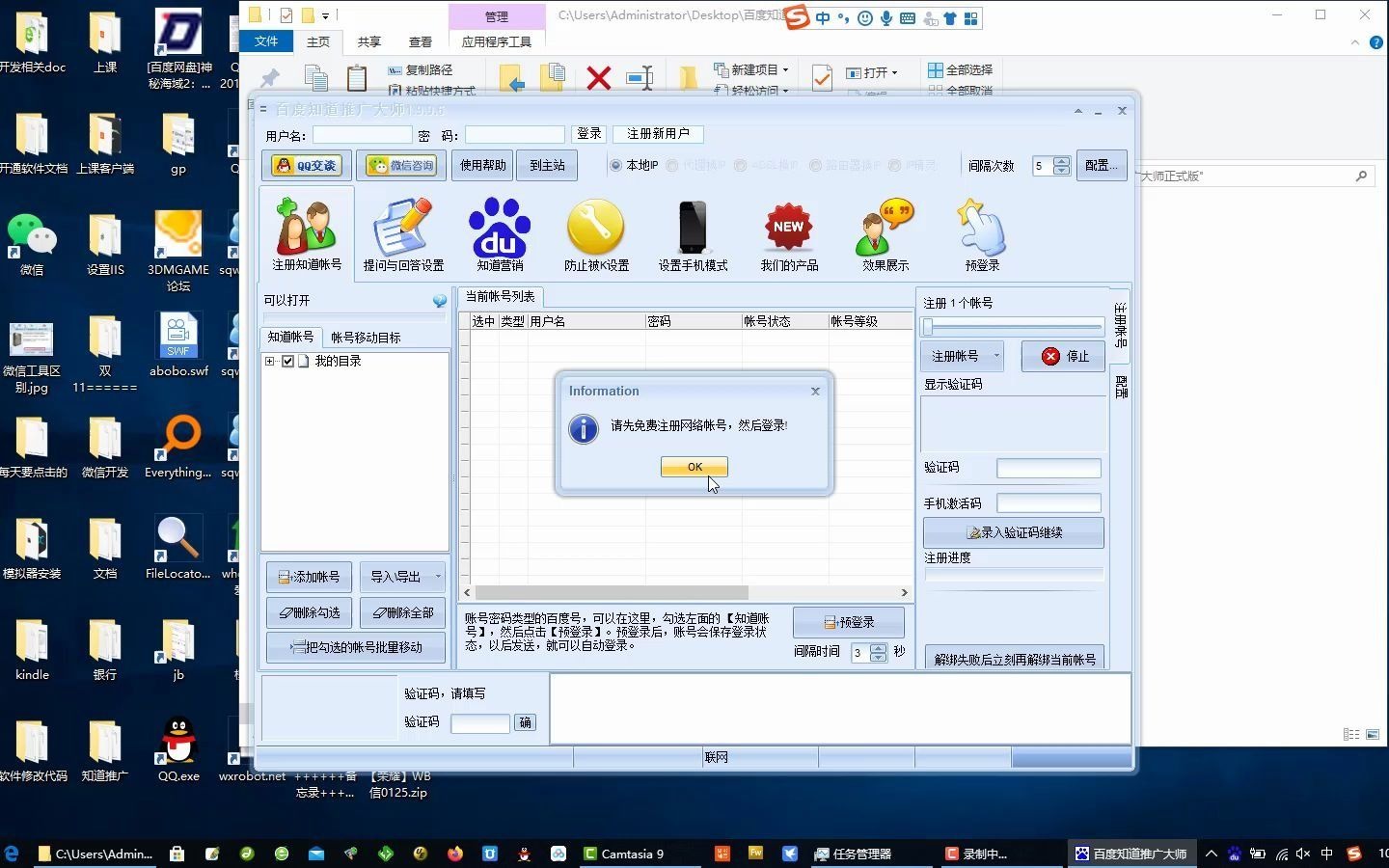Click the 注册1个帐号 slider handle
This screenshot has width=1389, height=868.
(x=928, y=327)
